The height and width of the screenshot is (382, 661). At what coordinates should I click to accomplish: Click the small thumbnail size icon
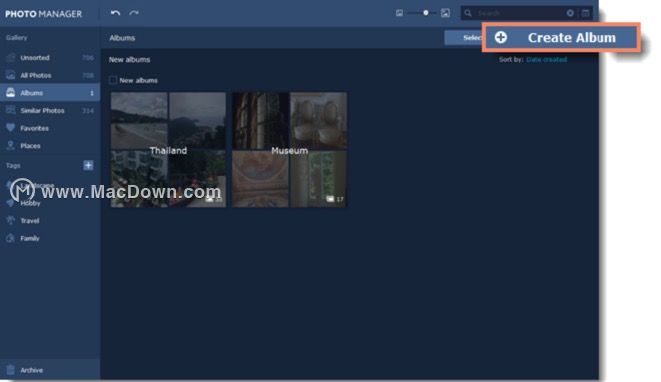click(x=399, y=13)
